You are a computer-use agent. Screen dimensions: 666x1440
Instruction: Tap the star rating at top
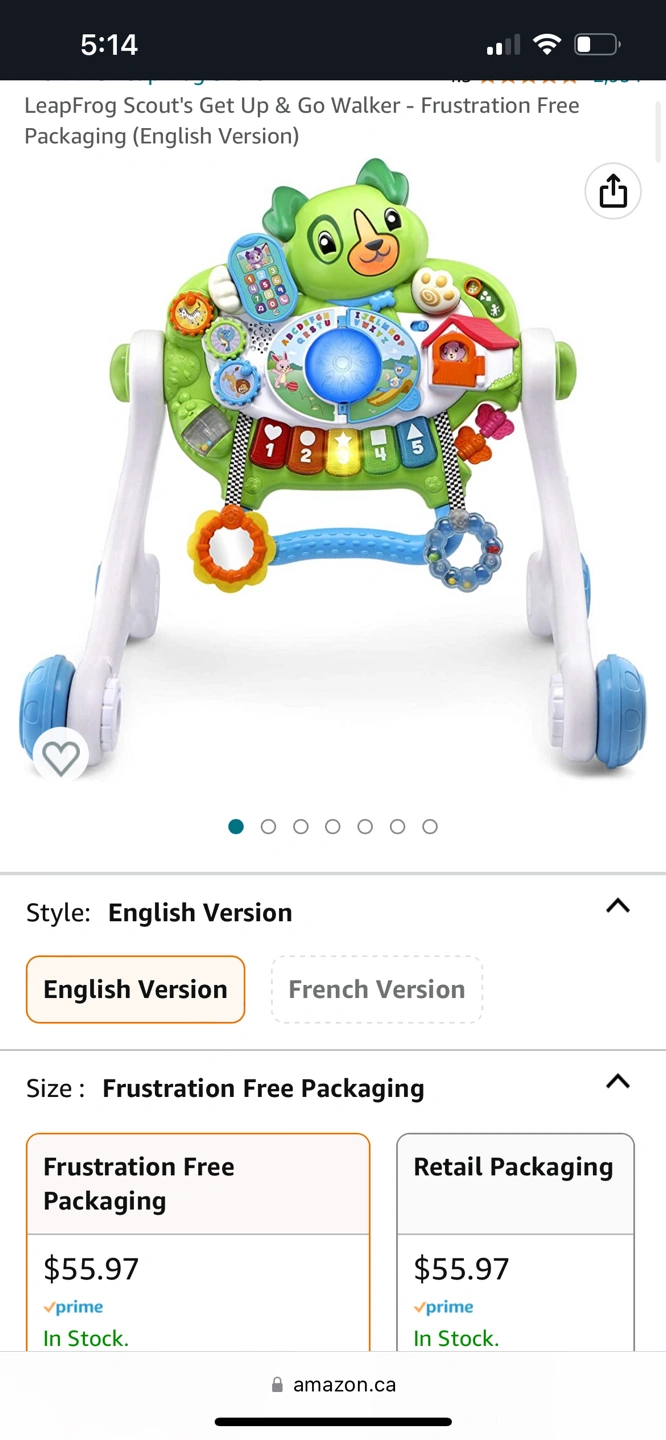[x=529, y=78]
